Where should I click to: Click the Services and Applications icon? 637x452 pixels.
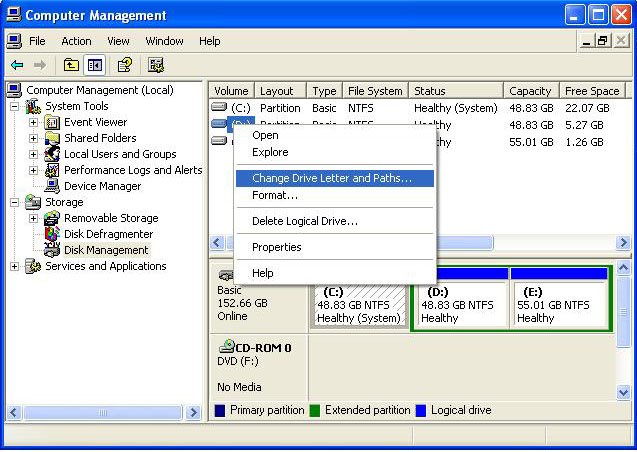[33, 266]
